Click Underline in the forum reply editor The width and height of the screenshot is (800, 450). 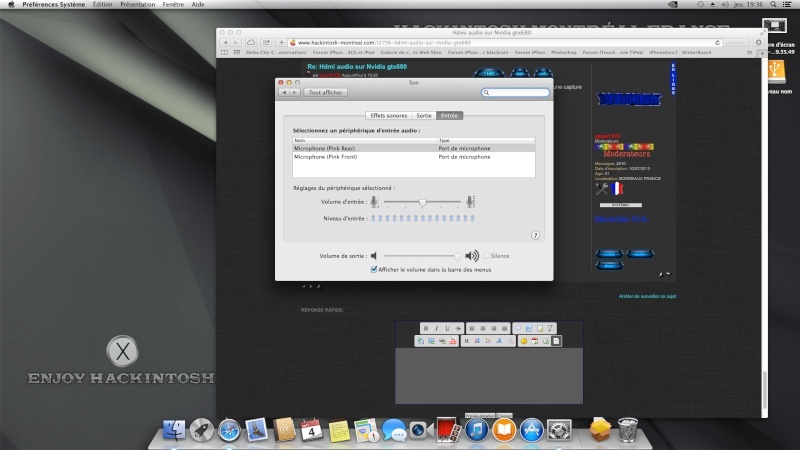[x=447, y=329]
